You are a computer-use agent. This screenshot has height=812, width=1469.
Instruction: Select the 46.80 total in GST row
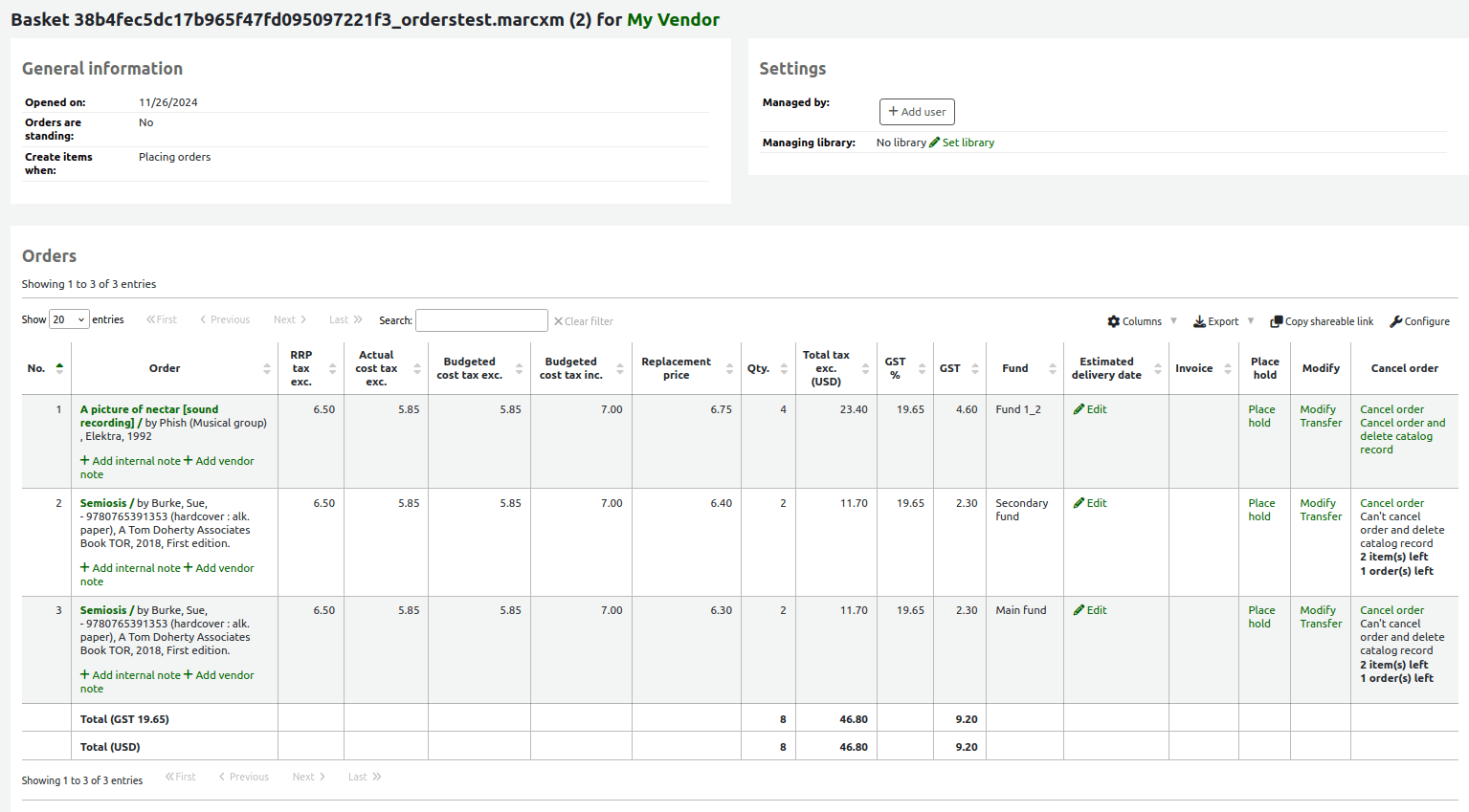pos(854,719)
